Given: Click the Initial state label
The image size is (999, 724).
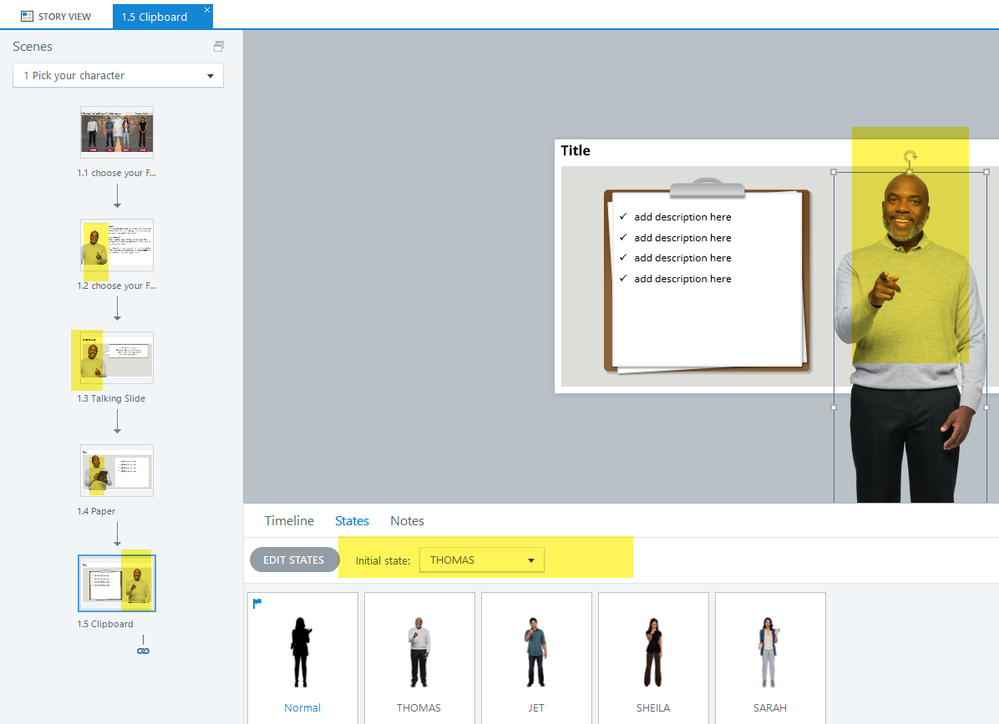Looking at the screenshot, I should pos(383,561).
